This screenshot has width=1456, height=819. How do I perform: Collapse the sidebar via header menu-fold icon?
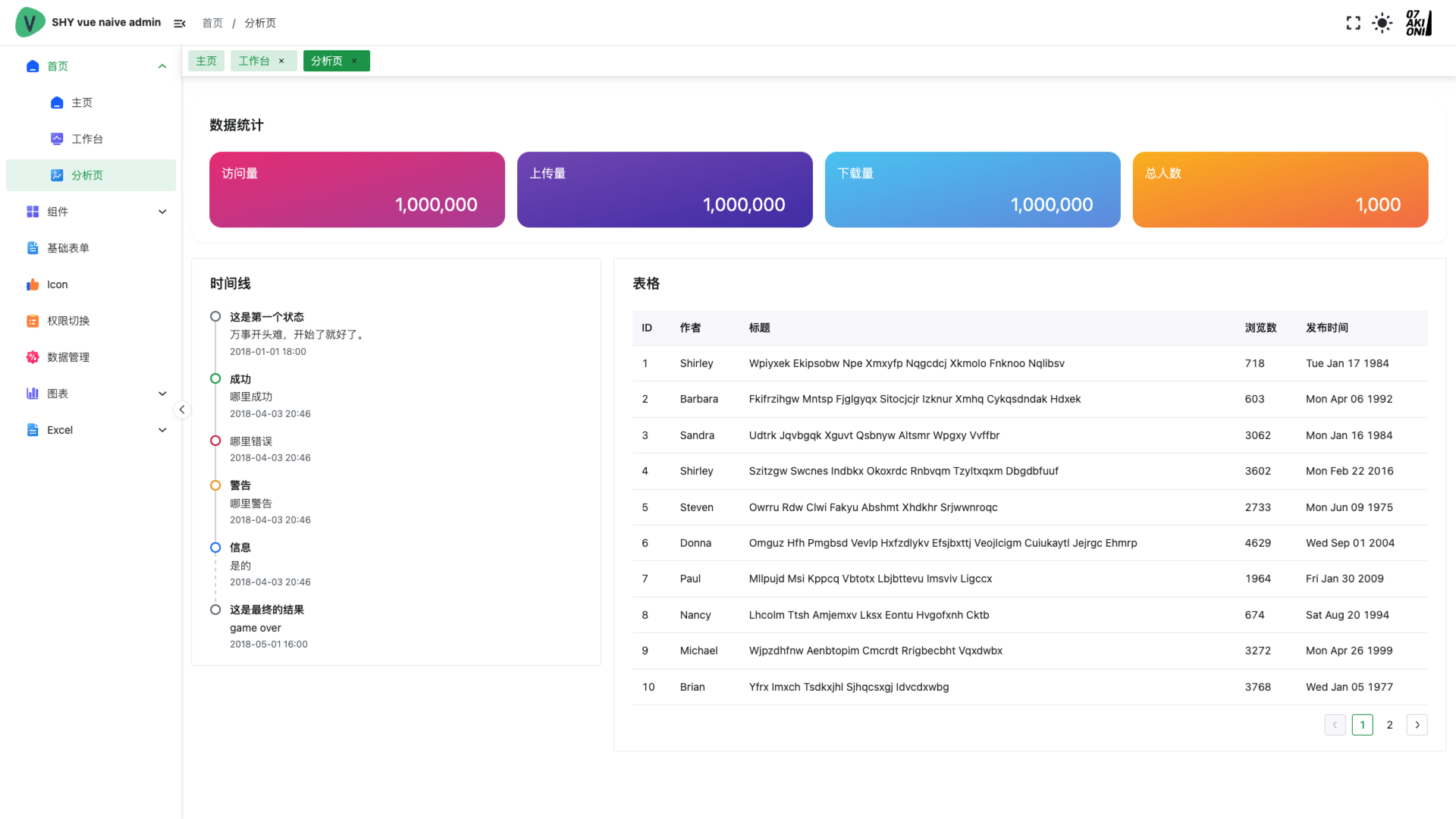180,24
